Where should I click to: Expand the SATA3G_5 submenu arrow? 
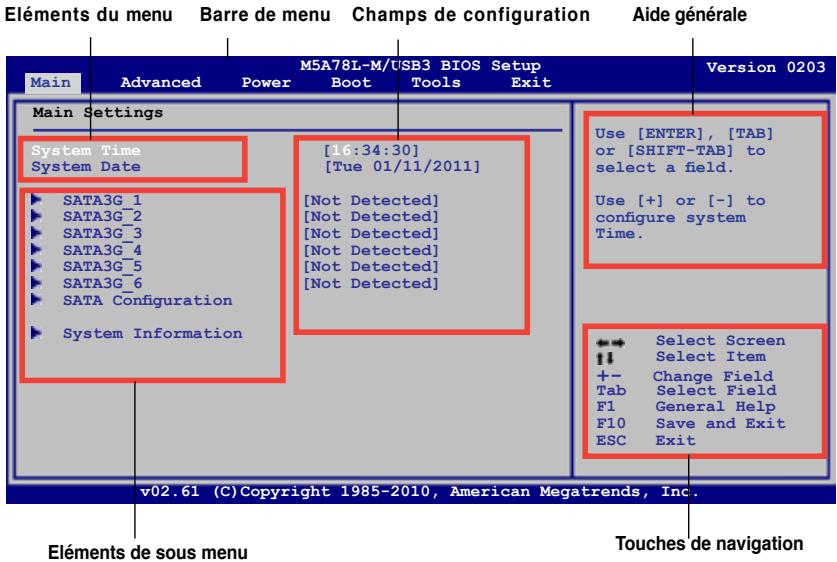coord(36,266)
